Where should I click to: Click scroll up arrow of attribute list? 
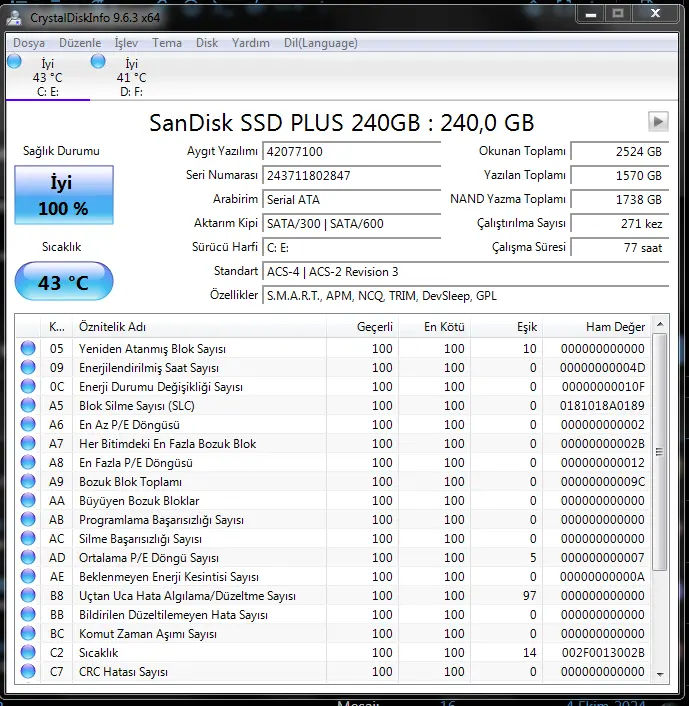pyautogui.click(x=660, y=324)
